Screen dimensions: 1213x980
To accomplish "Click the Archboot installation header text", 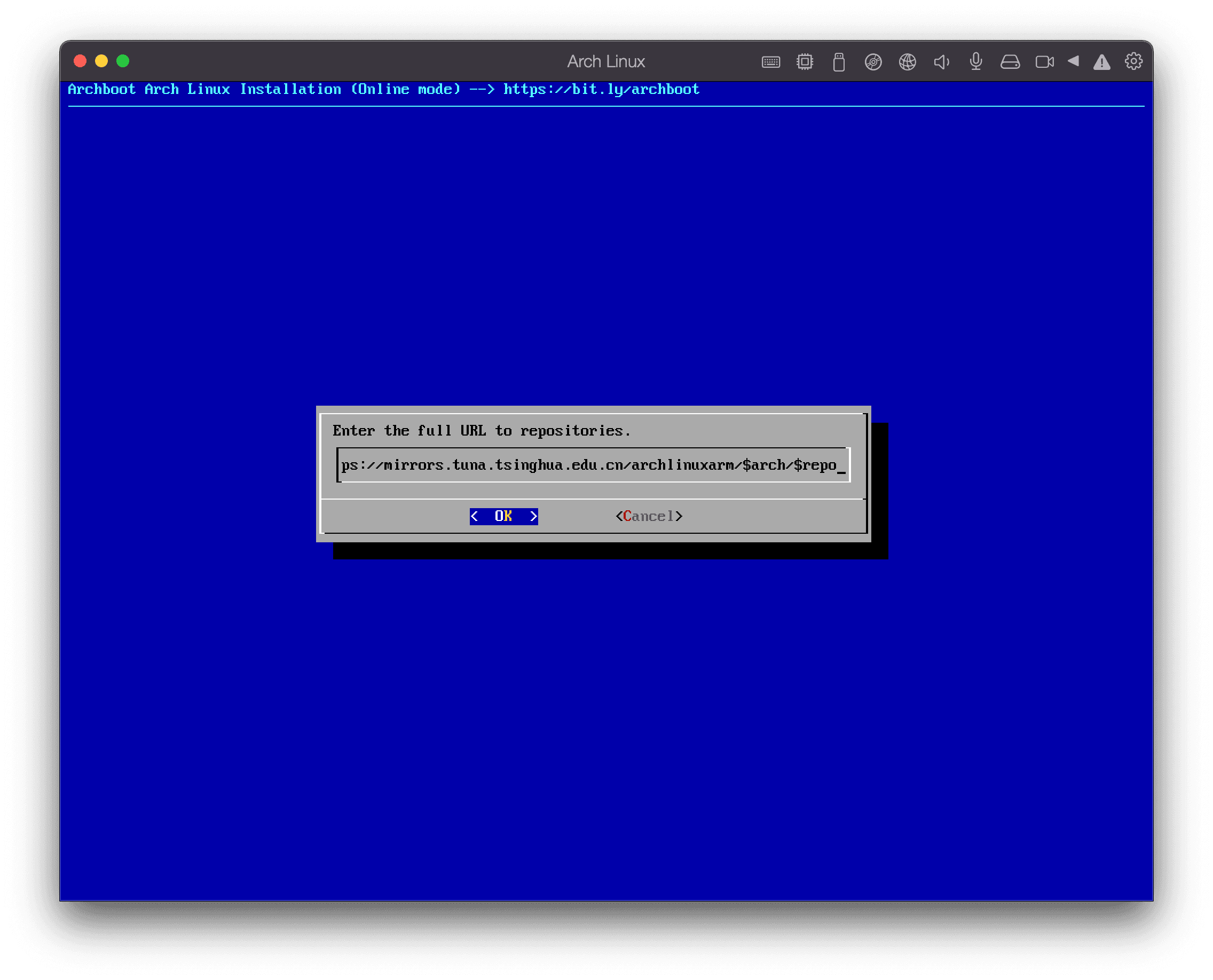I will 383,89.
